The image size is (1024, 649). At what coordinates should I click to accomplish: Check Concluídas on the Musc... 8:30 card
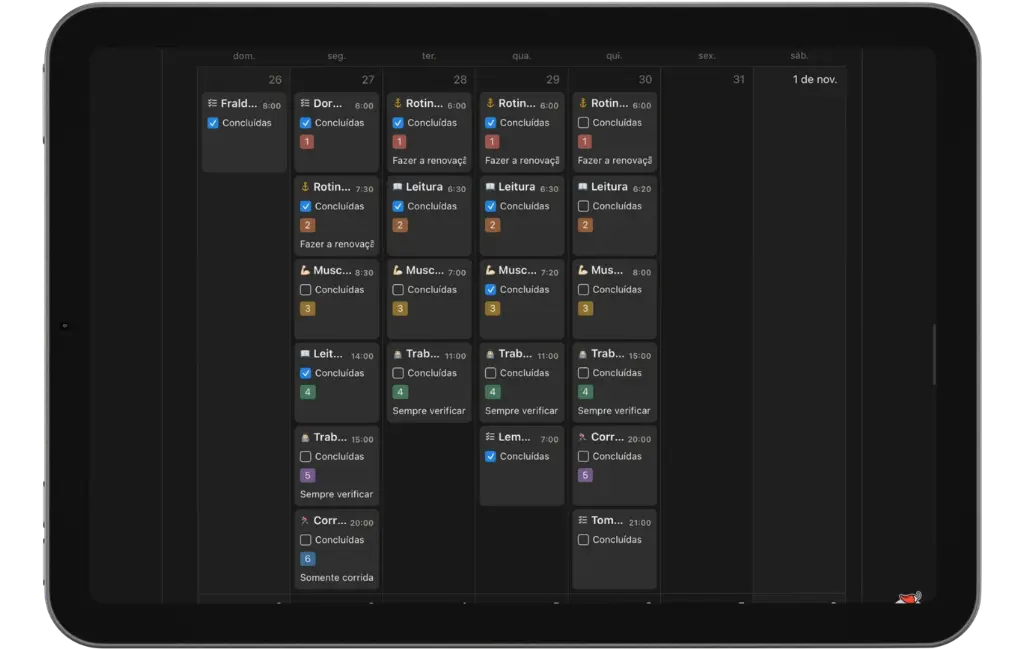pos(306,290)
